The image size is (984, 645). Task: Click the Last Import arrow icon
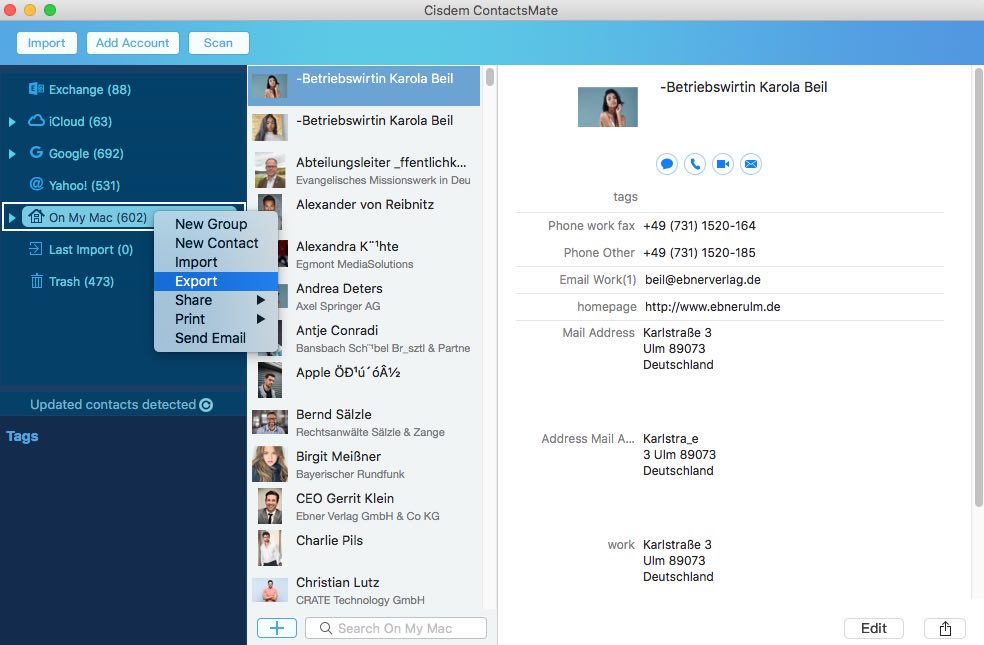36,248
